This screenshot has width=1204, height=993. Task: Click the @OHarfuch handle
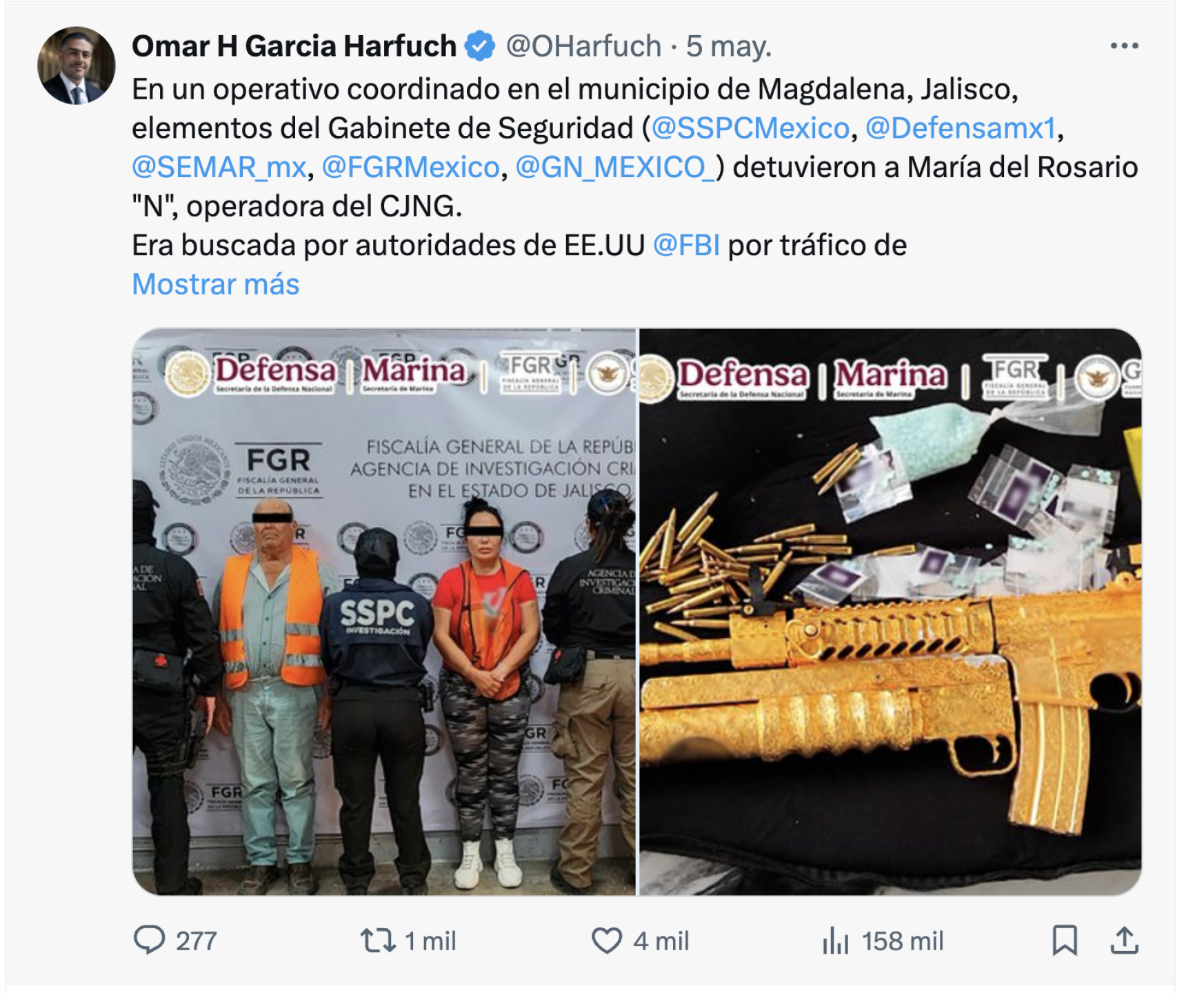[x=583, y=46]
